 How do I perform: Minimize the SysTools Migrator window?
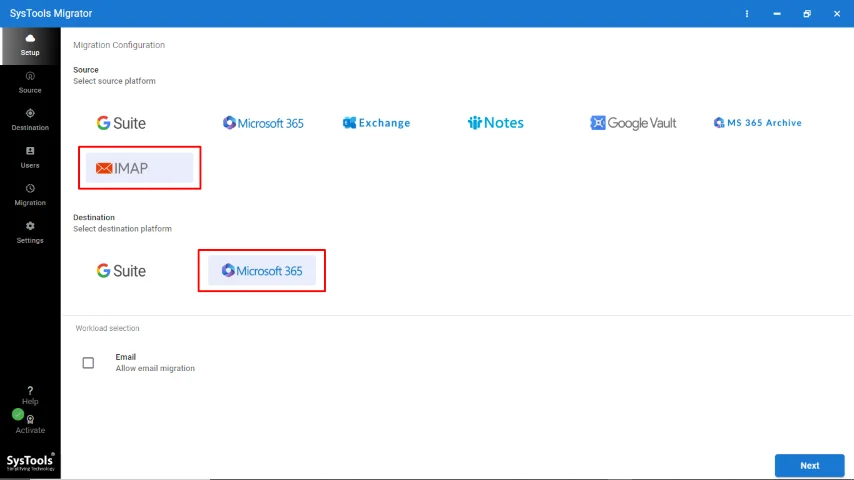click(777, 14)
